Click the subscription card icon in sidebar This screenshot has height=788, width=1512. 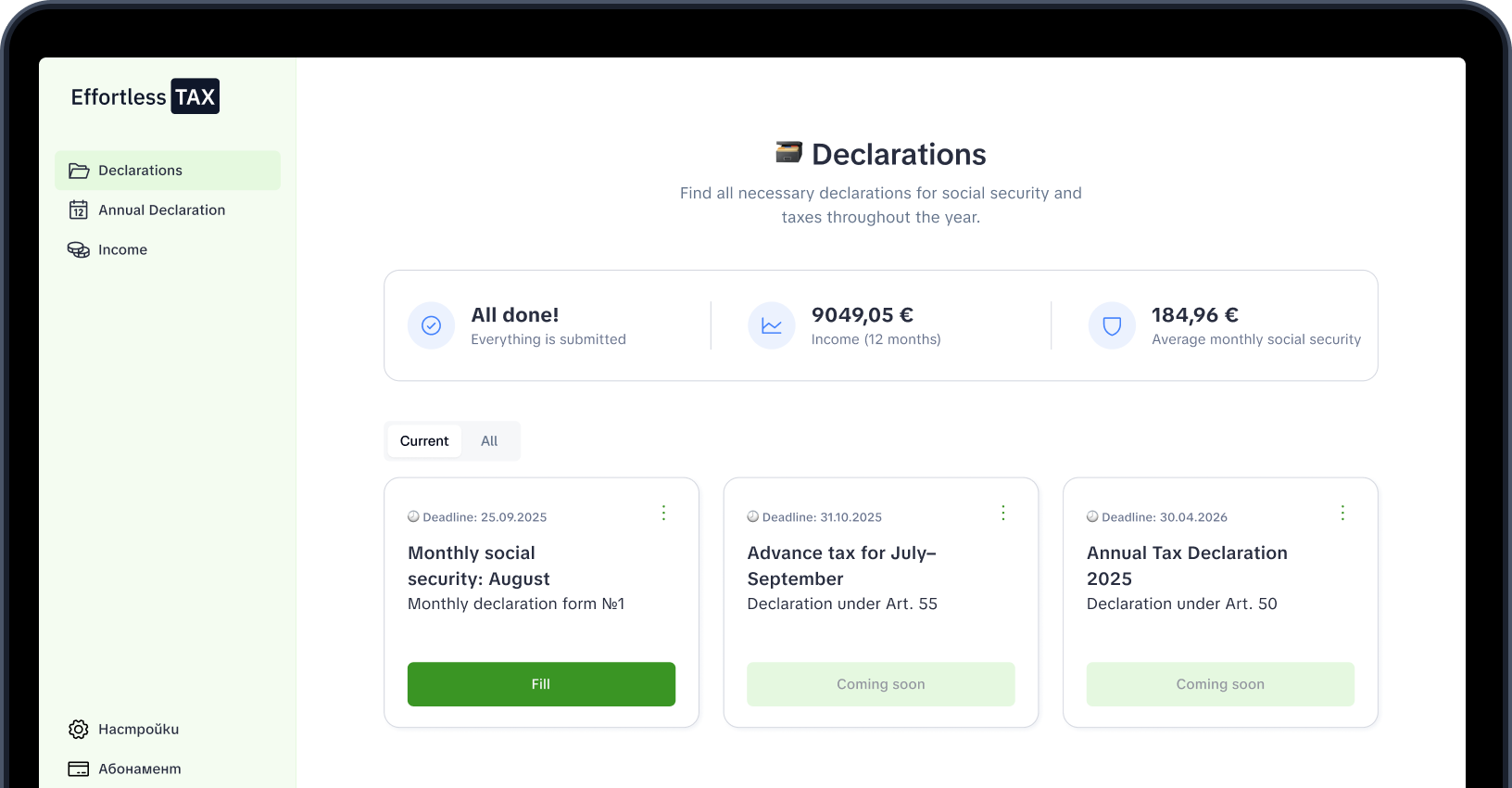[x=79, y=769]
